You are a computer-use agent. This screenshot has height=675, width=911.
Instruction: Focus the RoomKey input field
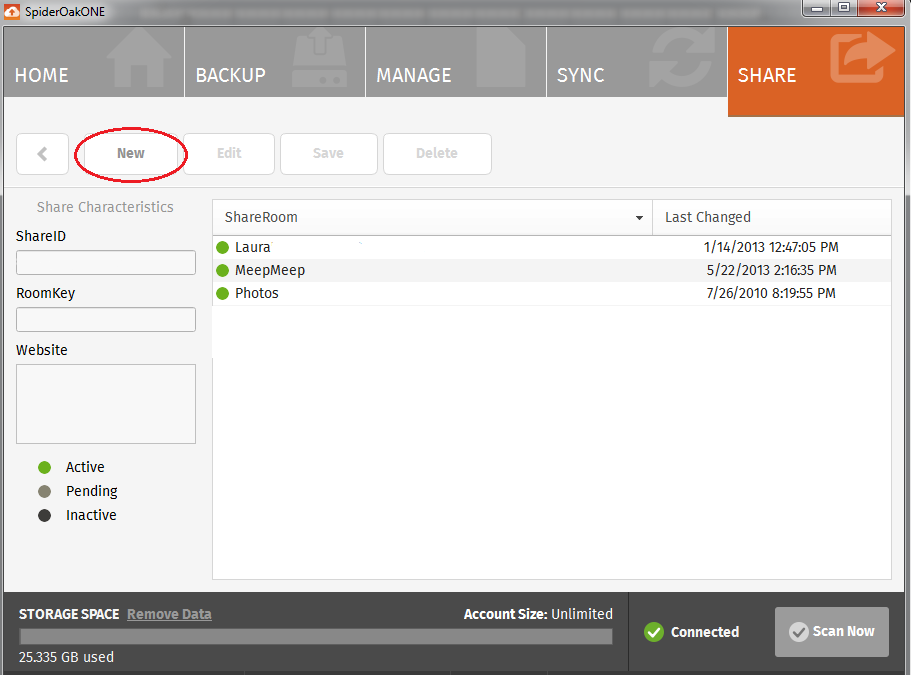tap(106, 319)
